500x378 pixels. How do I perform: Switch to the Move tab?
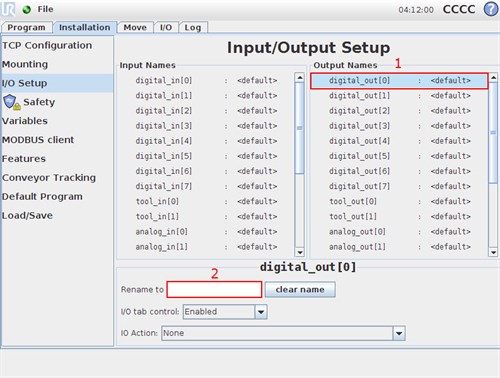(135, 27)
